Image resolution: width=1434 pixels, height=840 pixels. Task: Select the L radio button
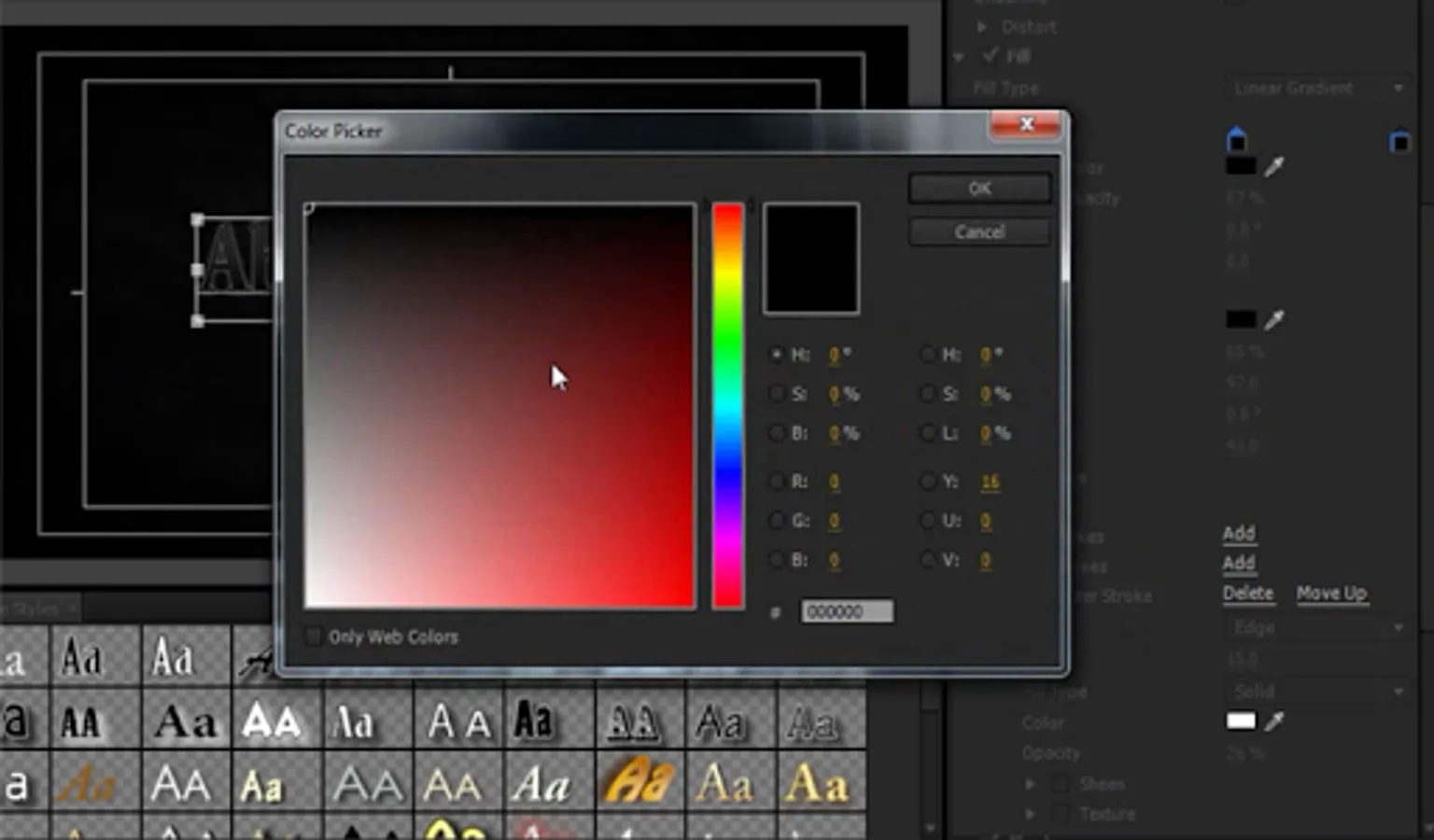click(x=927, y=433)
